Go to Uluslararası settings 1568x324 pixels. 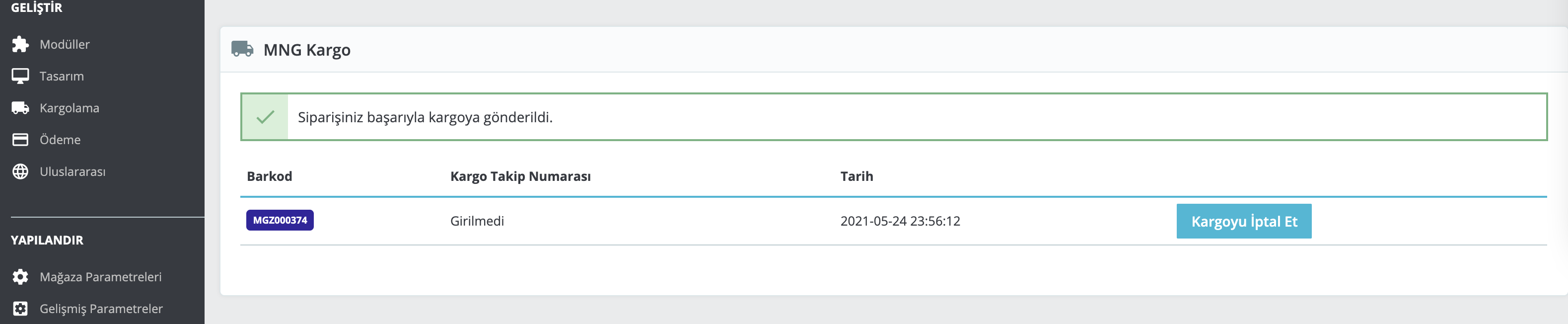pyautogui.click(x=72, y=172)
